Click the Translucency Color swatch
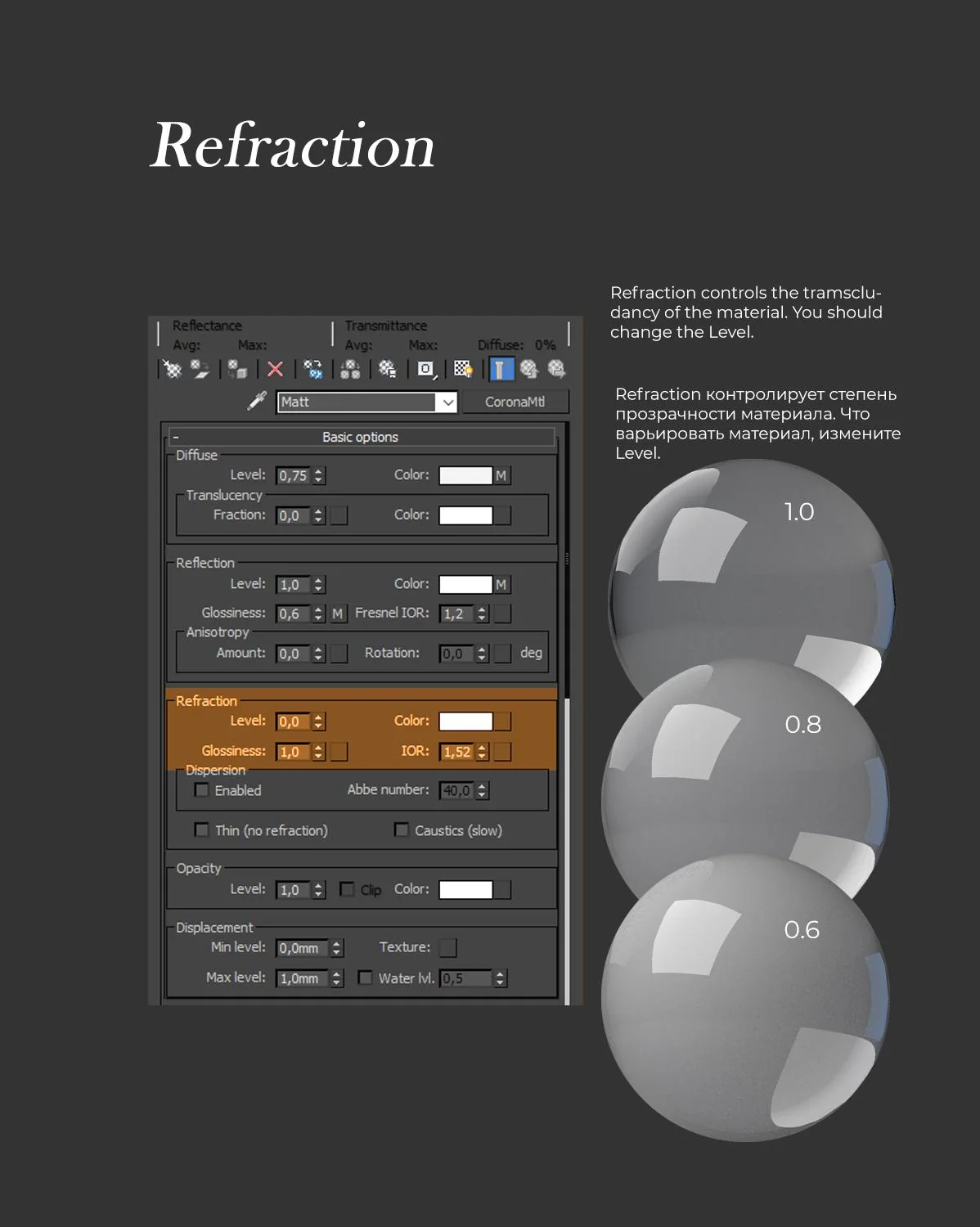The height and width of the screenshot is (1227, 980). pos(465,515)
